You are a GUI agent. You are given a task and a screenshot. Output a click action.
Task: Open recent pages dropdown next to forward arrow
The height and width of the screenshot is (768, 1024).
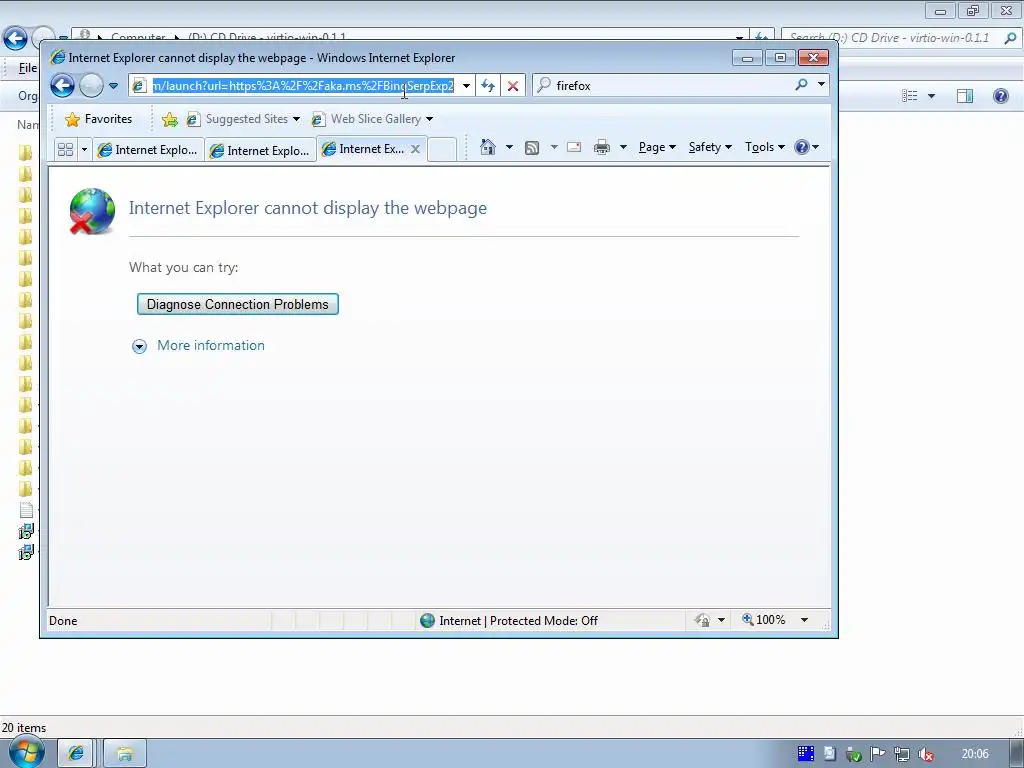click(x=114, y=86)
